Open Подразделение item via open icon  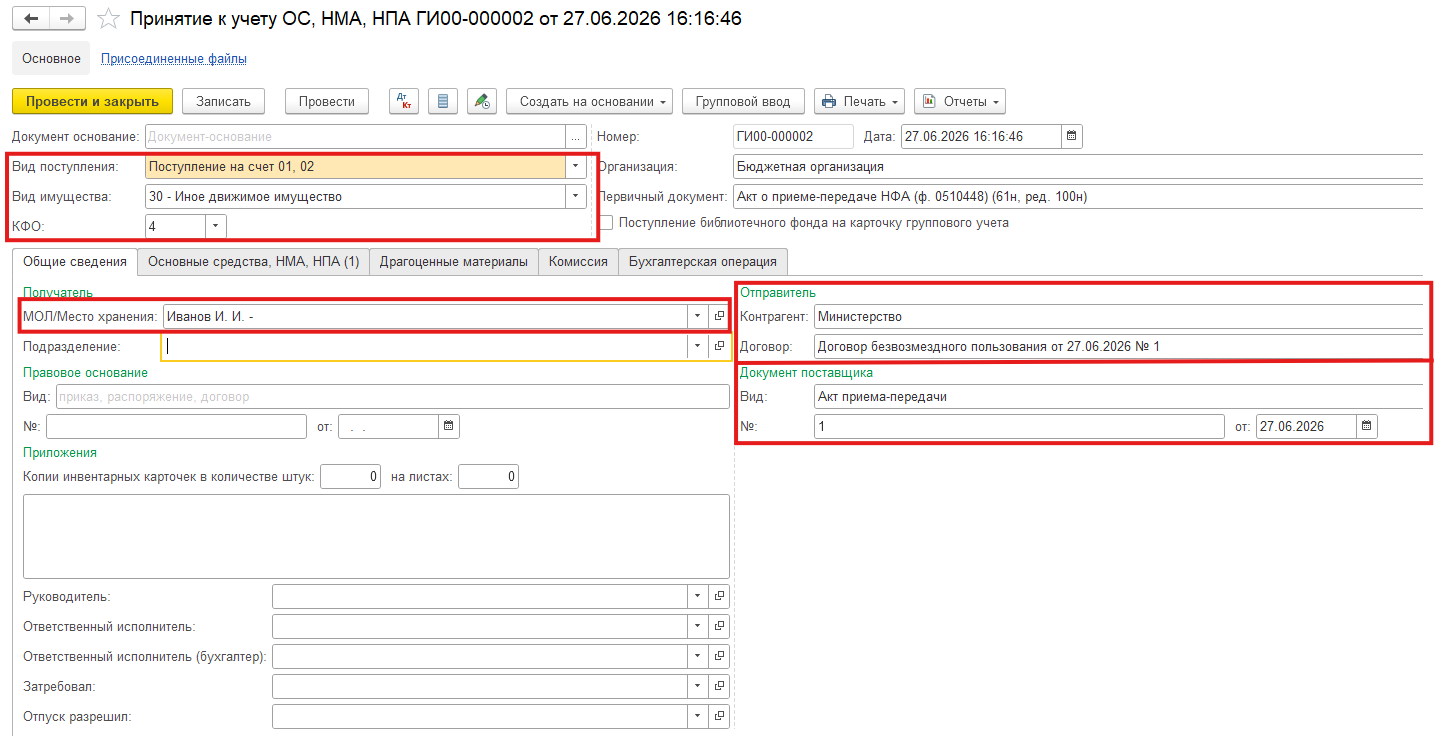tap(719, 347)
